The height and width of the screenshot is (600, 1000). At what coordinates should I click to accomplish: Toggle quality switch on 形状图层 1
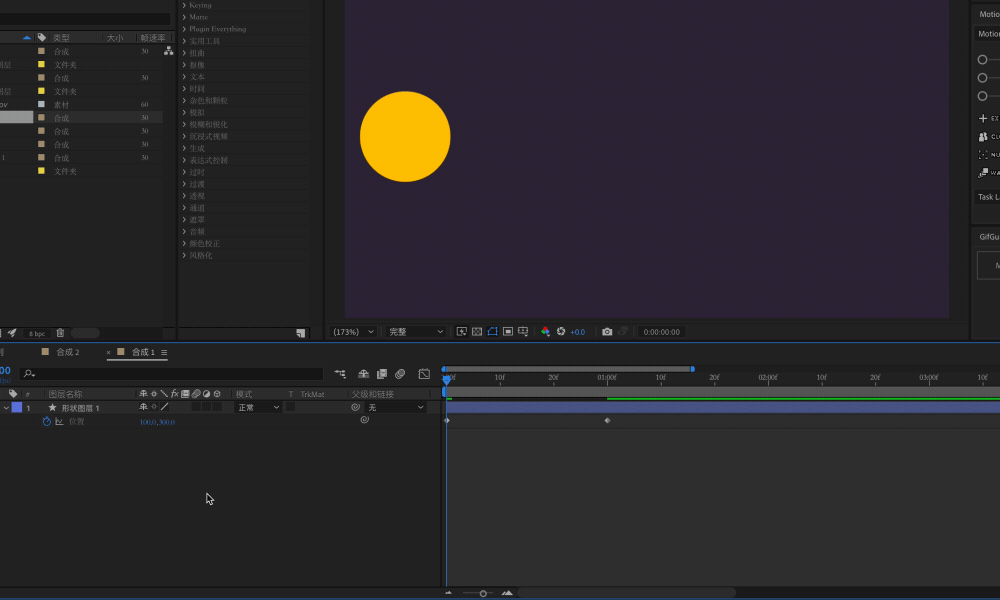coord(165,407)
